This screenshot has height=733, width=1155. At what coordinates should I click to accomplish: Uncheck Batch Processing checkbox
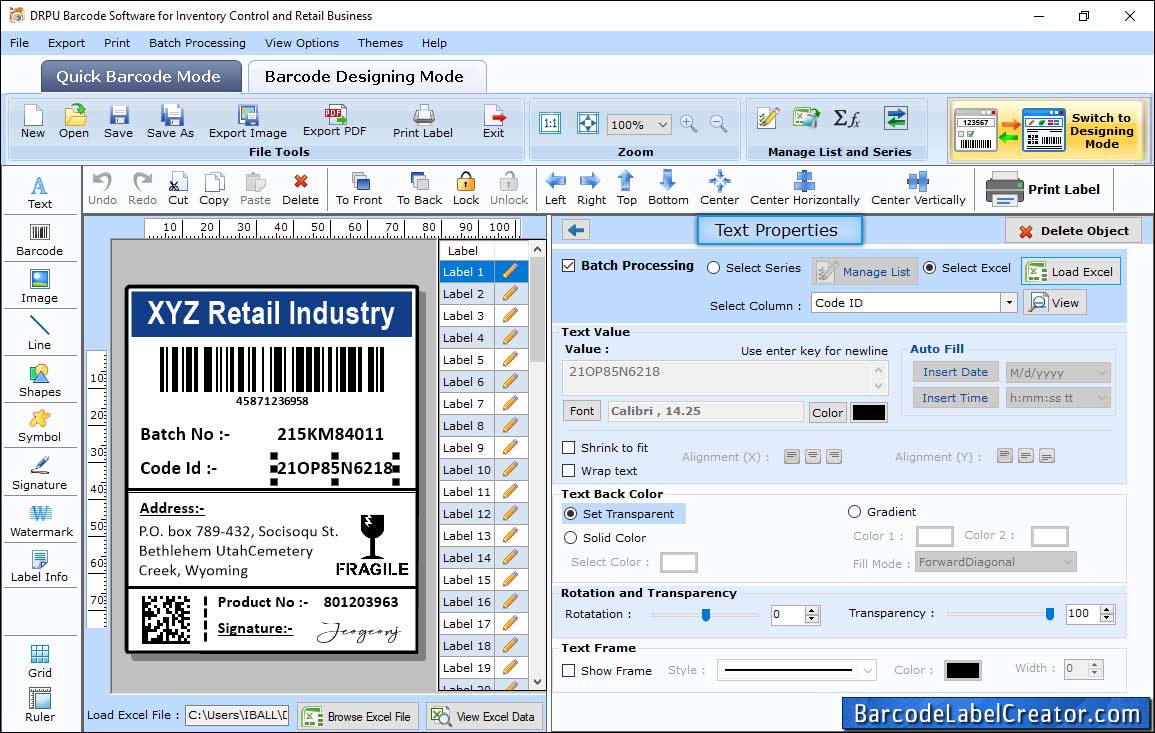tap(569, 265)
